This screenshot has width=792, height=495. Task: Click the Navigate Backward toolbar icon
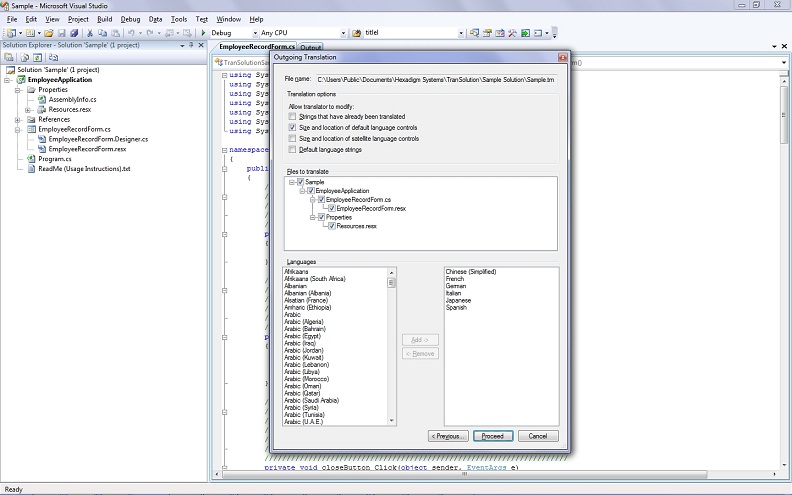[169, 33]
